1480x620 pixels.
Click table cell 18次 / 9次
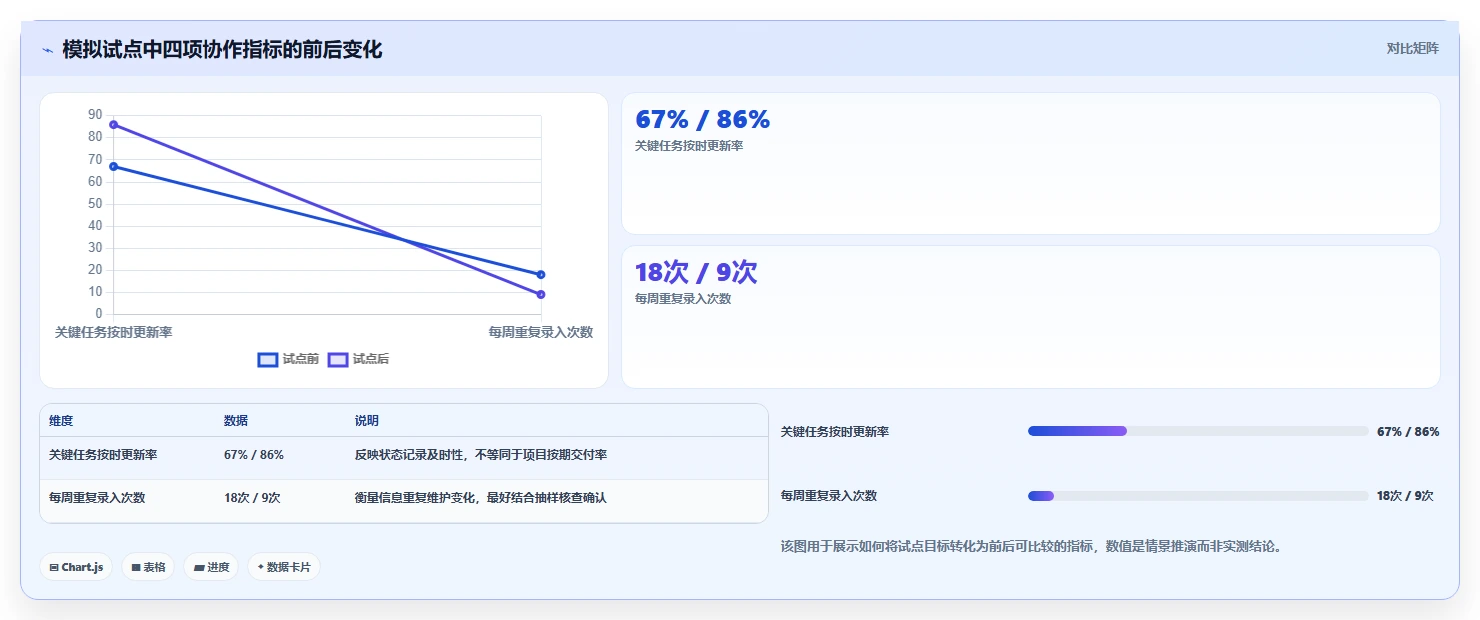[252, 498]
